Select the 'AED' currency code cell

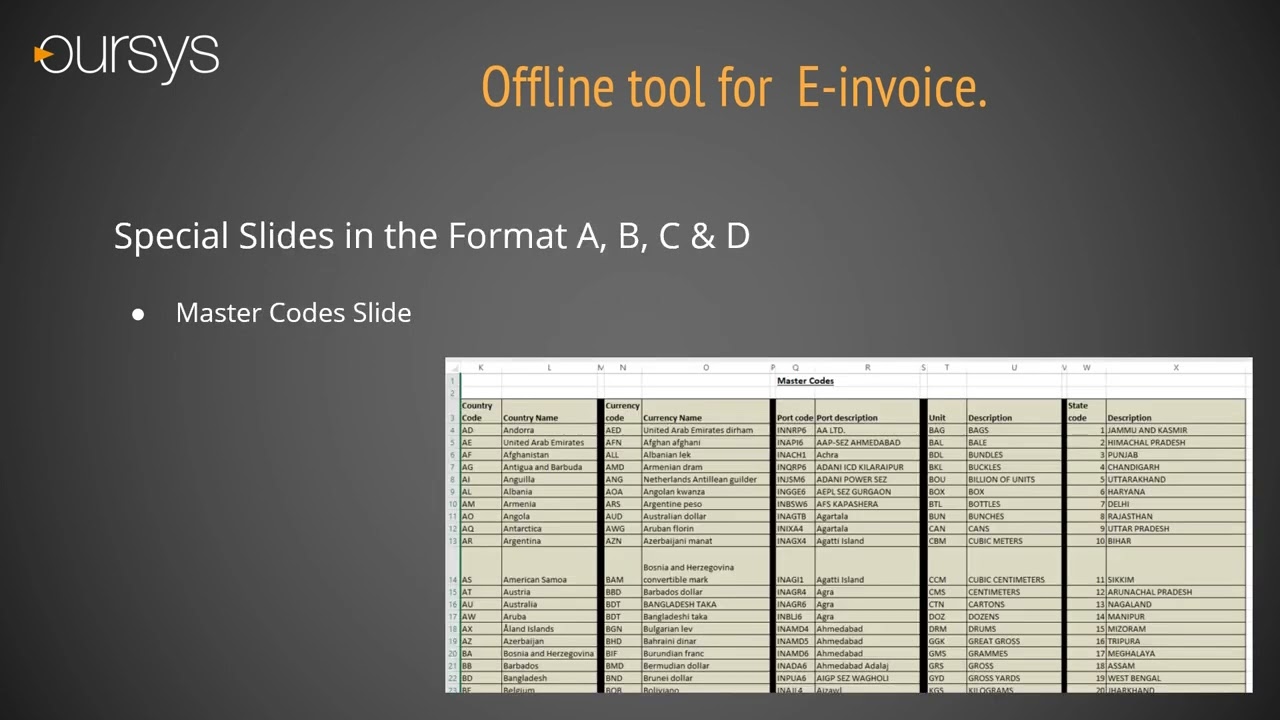622,430
